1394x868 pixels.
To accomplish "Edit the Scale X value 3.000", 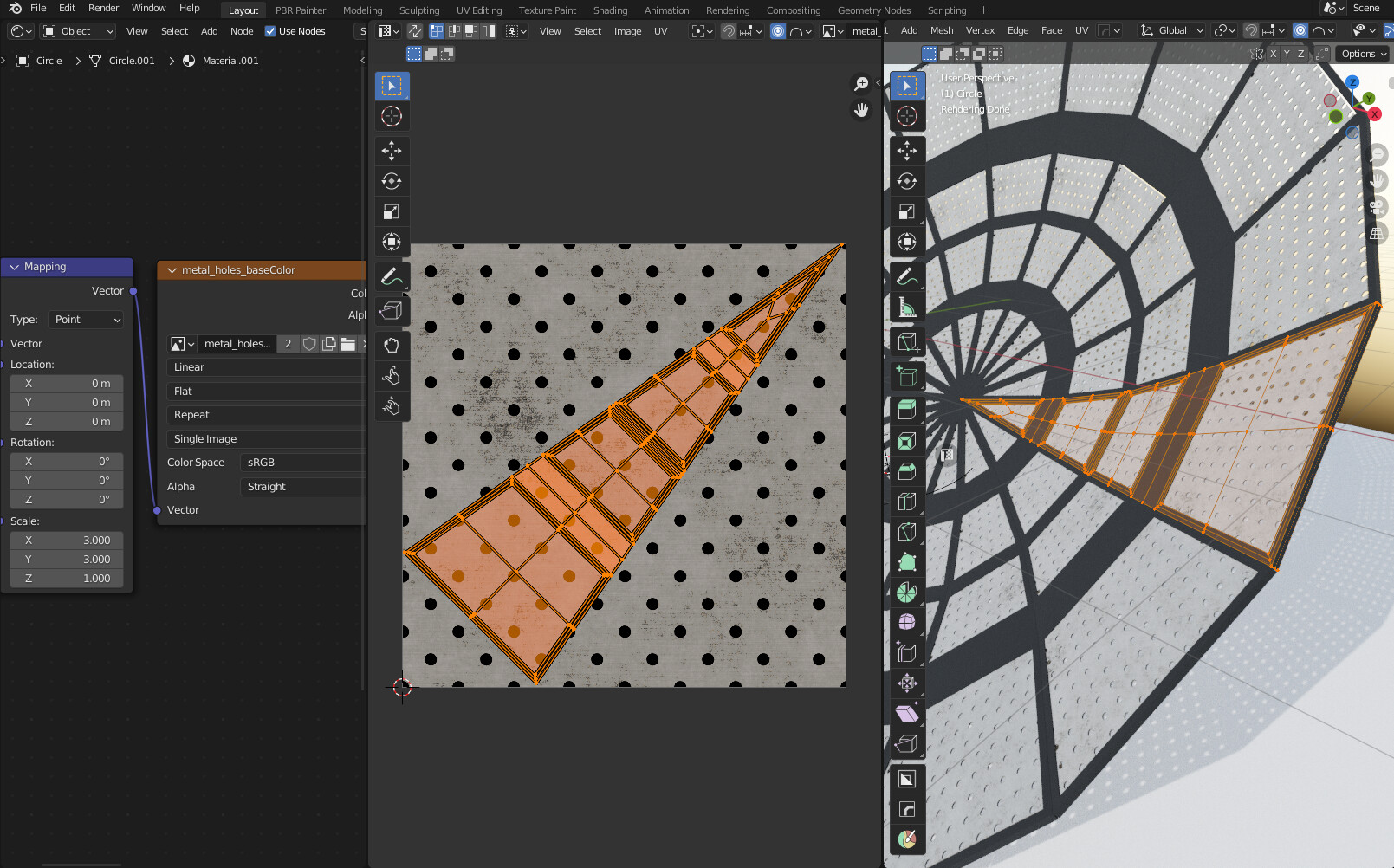I will click(67, 541).
